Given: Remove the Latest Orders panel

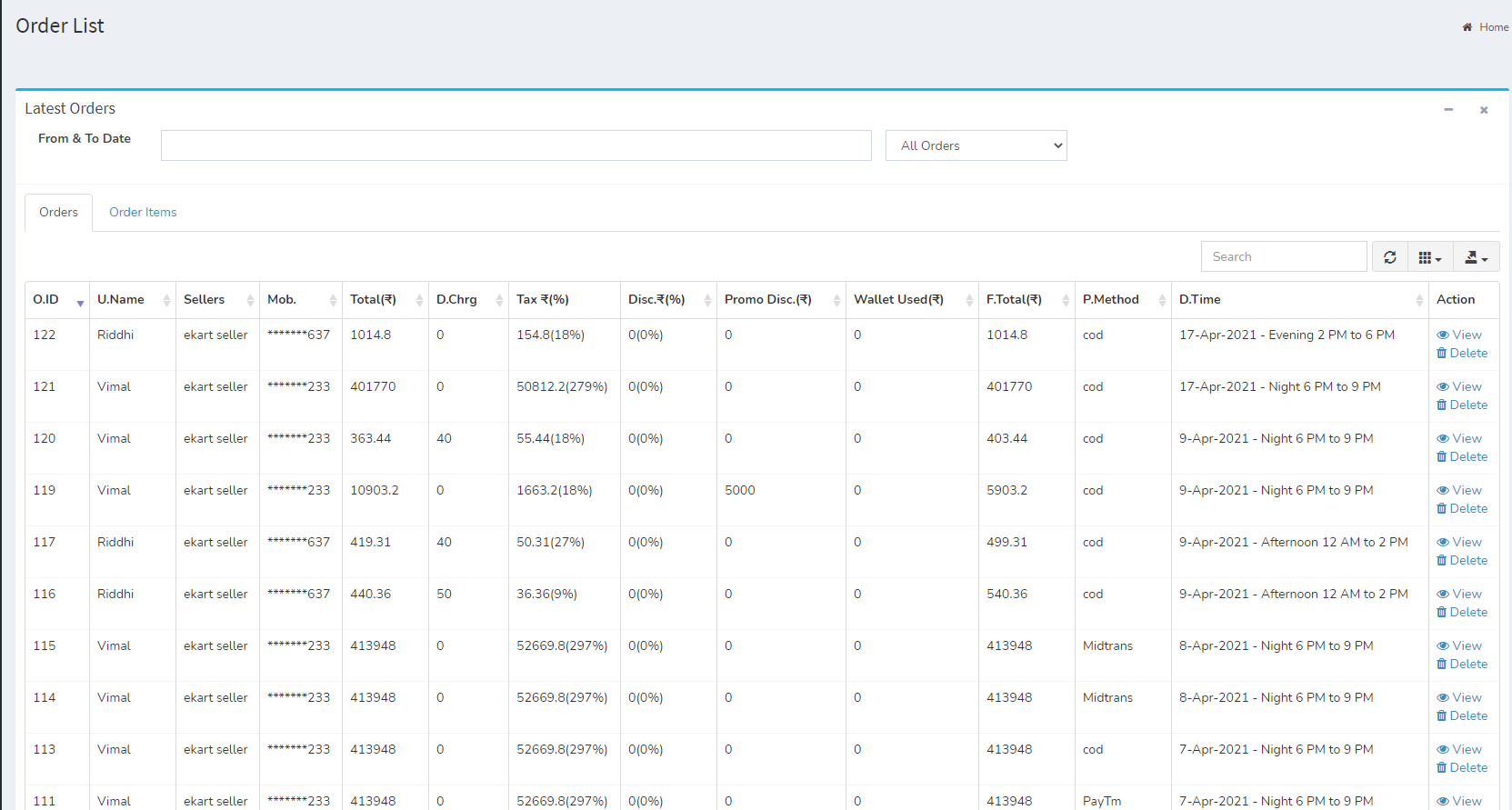Looking at the screenshot, I should tap(1484, 110).
